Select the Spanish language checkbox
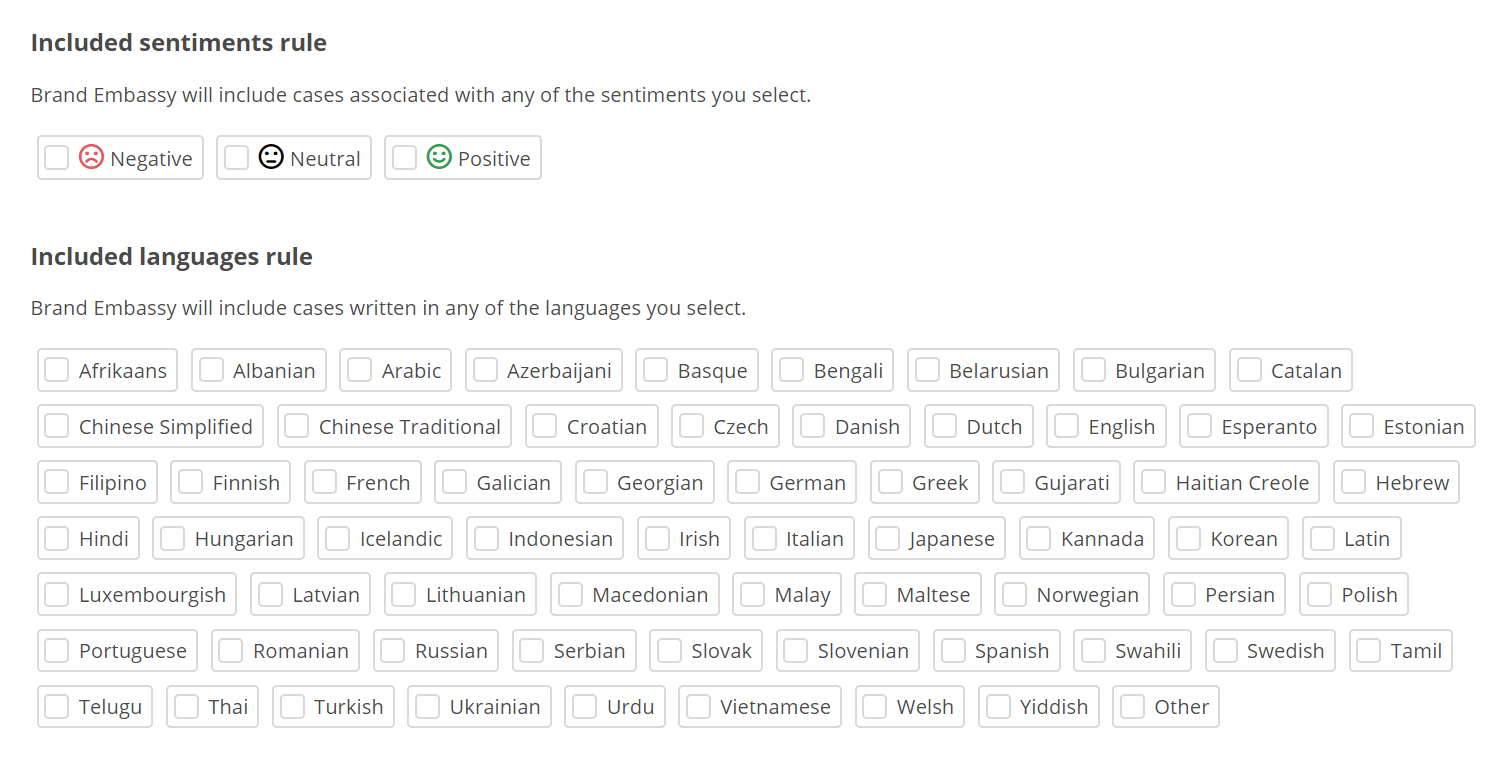Viewport: 1499px width, 758px height. [x=953, y=650]
